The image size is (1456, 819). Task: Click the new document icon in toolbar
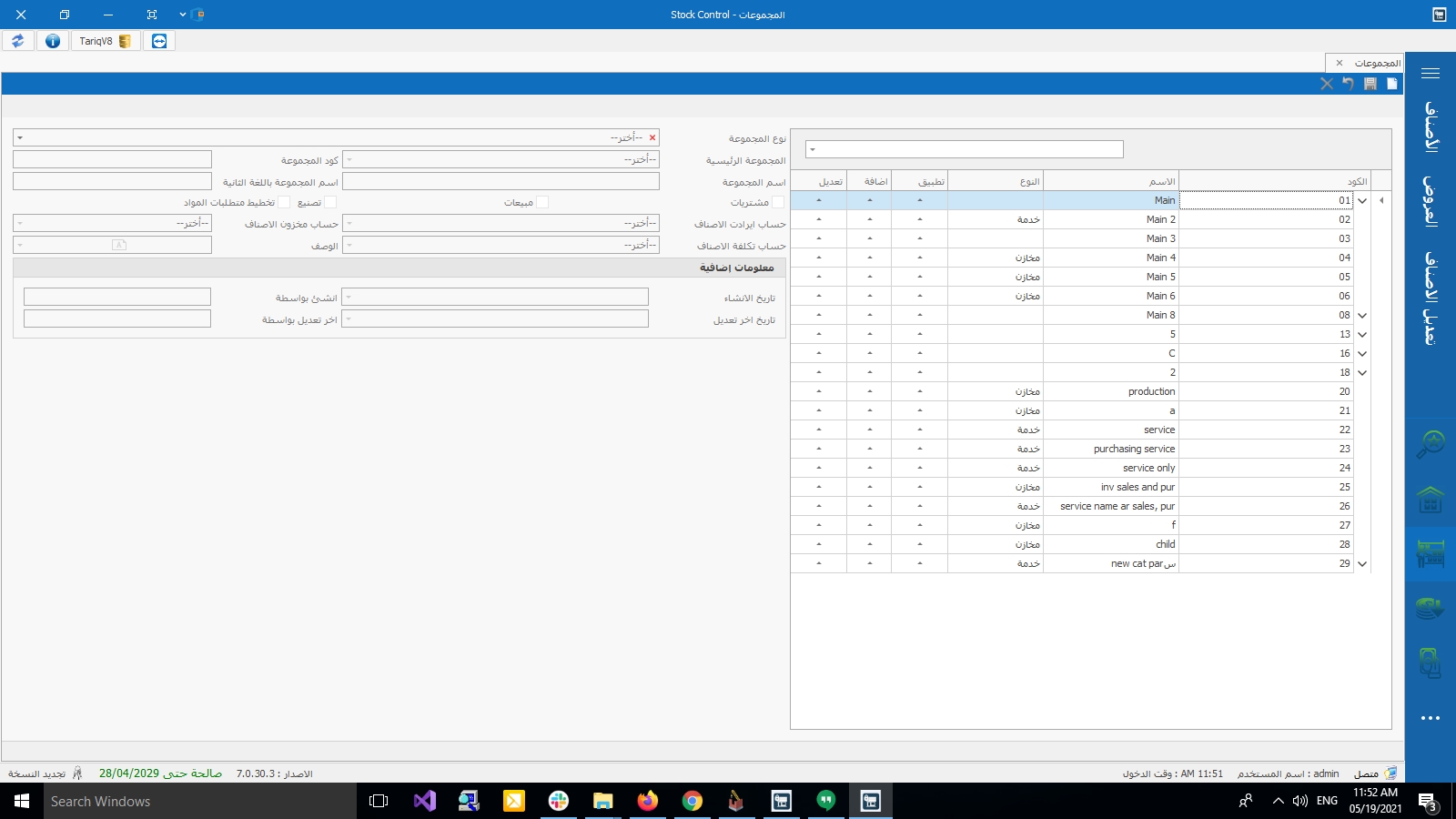pyautogui.click(x=1391, y=84)
